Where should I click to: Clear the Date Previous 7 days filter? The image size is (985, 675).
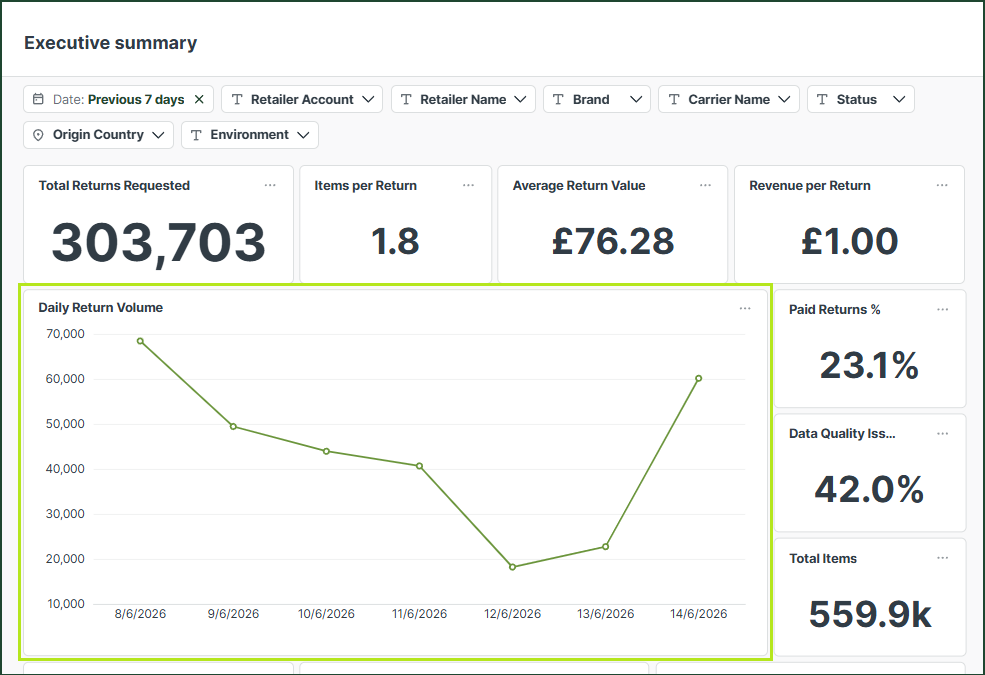coord(199,99)
